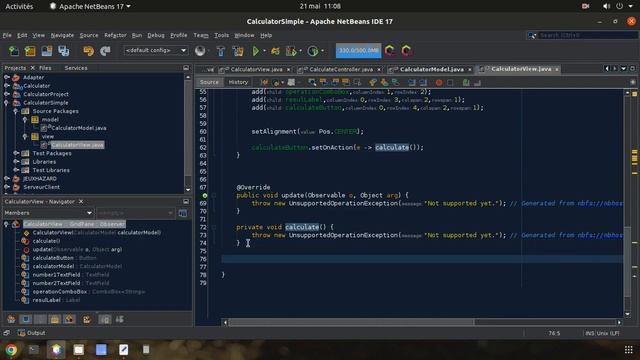
Task: Open Chrome from the taskbar
Action: click(11, 350)
